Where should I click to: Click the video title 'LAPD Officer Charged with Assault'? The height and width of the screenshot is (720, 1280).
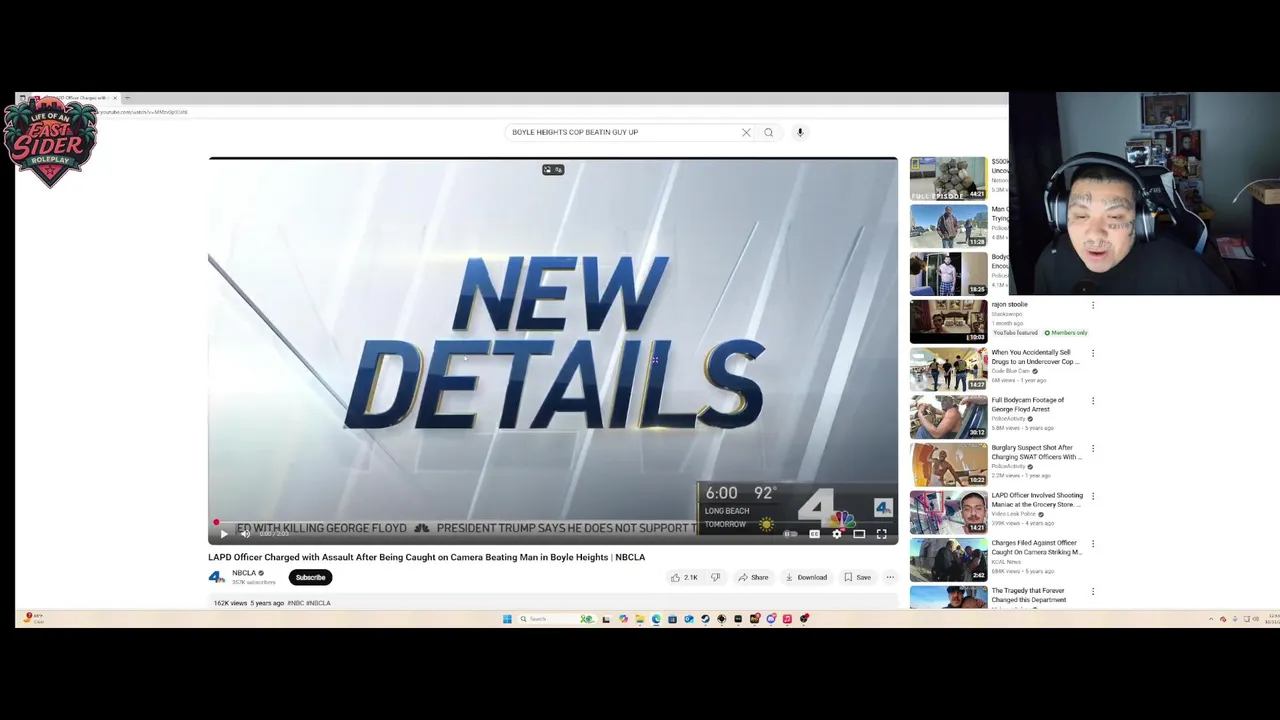(x=426, y=557)
